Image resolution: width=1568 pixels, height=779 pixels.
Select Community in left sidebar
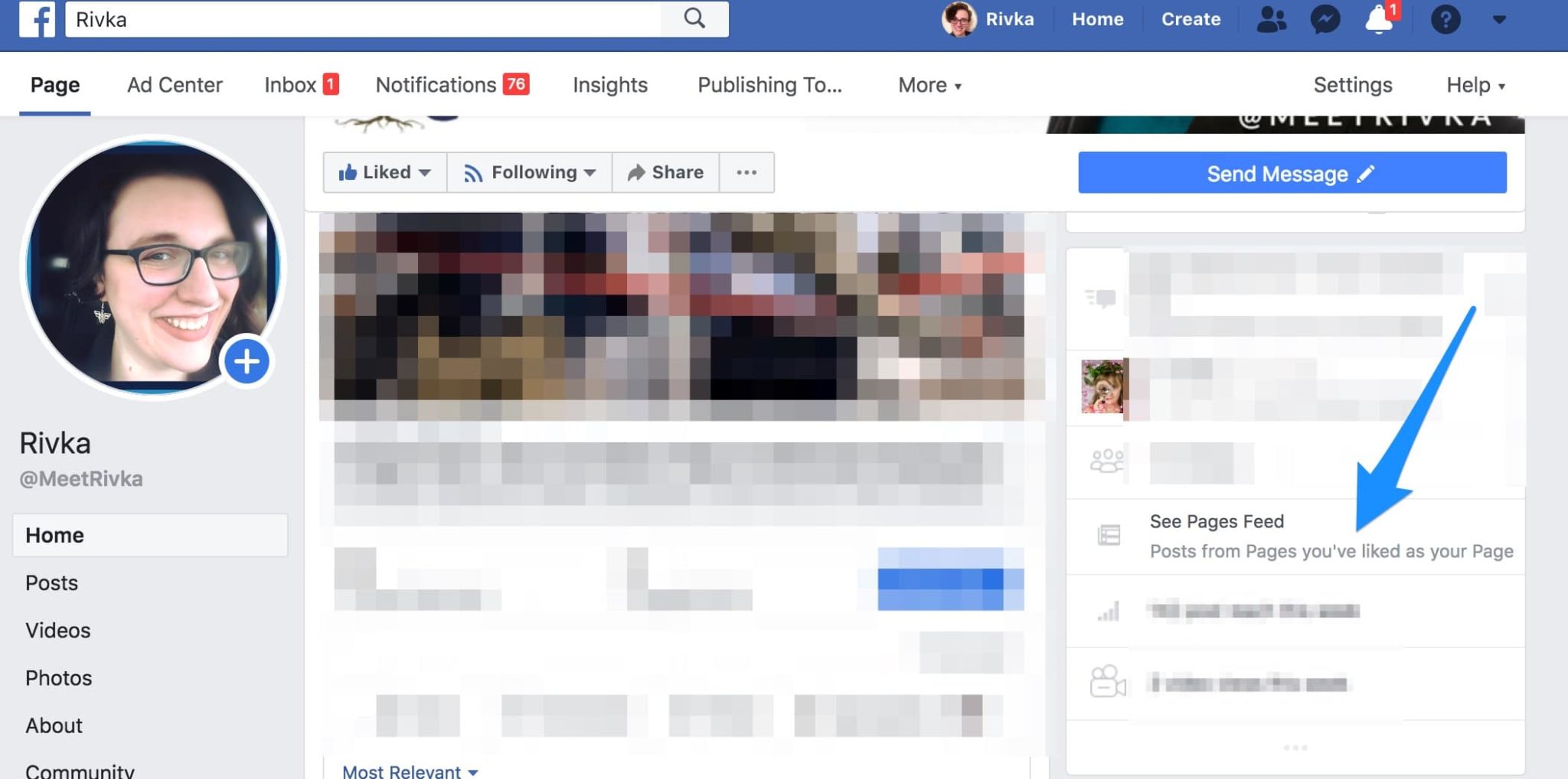80,770
